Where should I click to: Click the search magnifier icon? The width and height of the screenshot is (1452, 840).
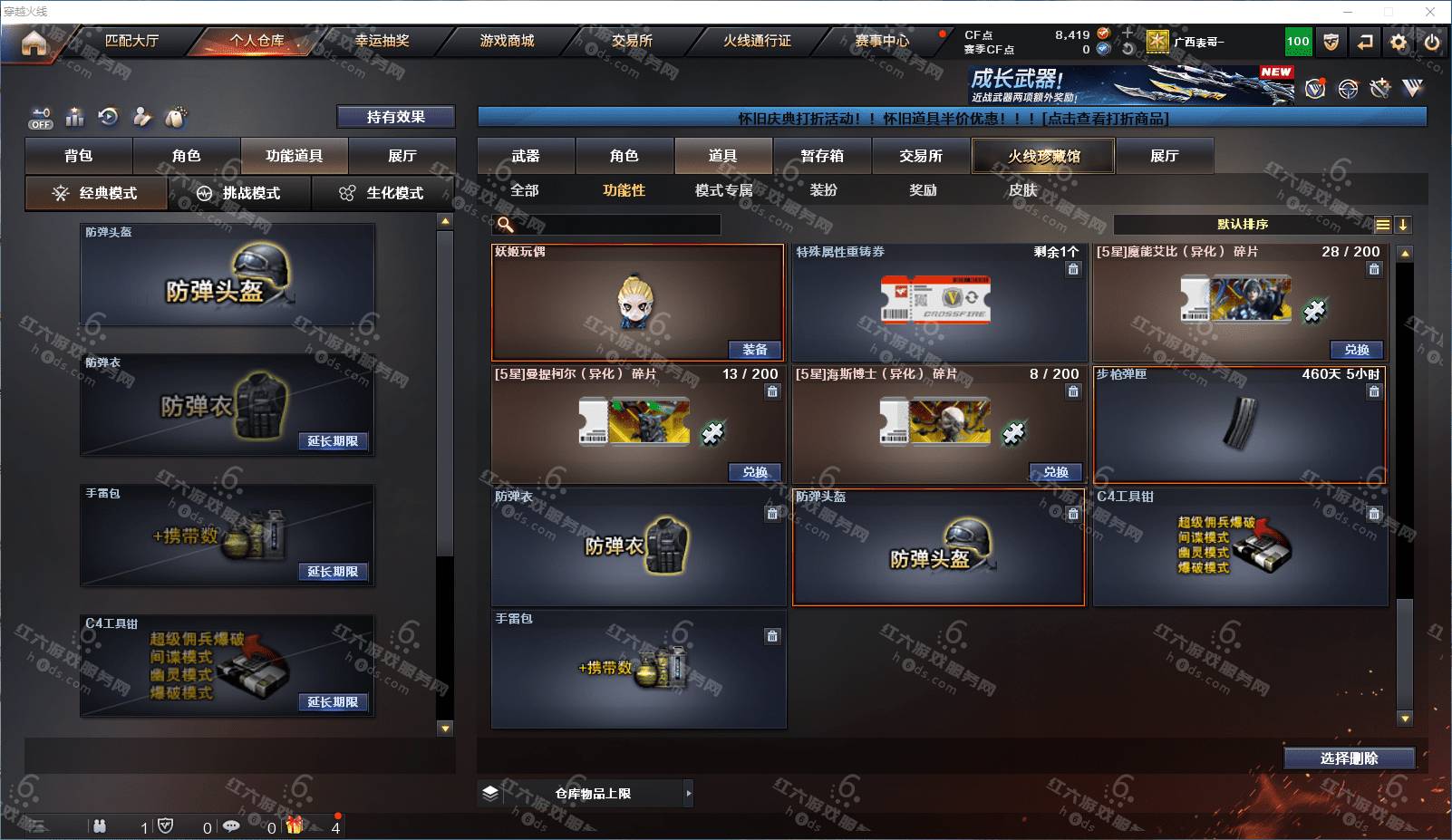(506, 224)
